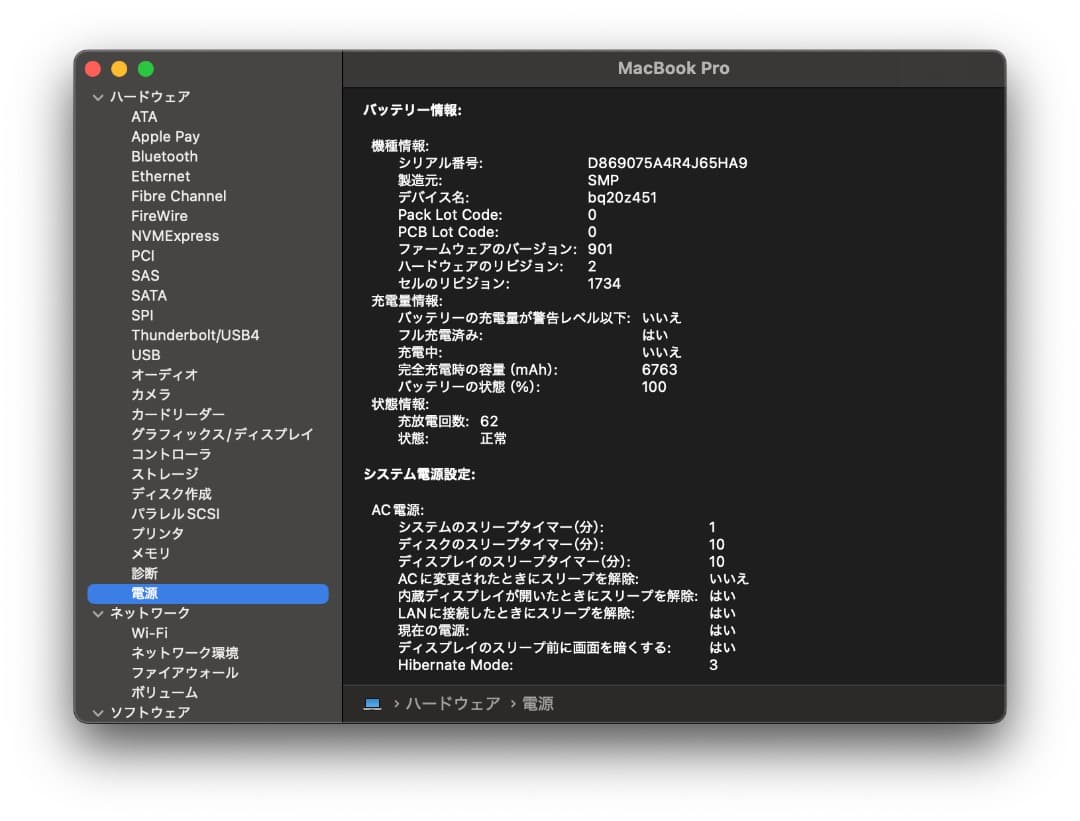Image resolution: width=1080 pixels, height=821 pixels.
Task: Click the Pack Lot Code label
Action: click(450, 215)
